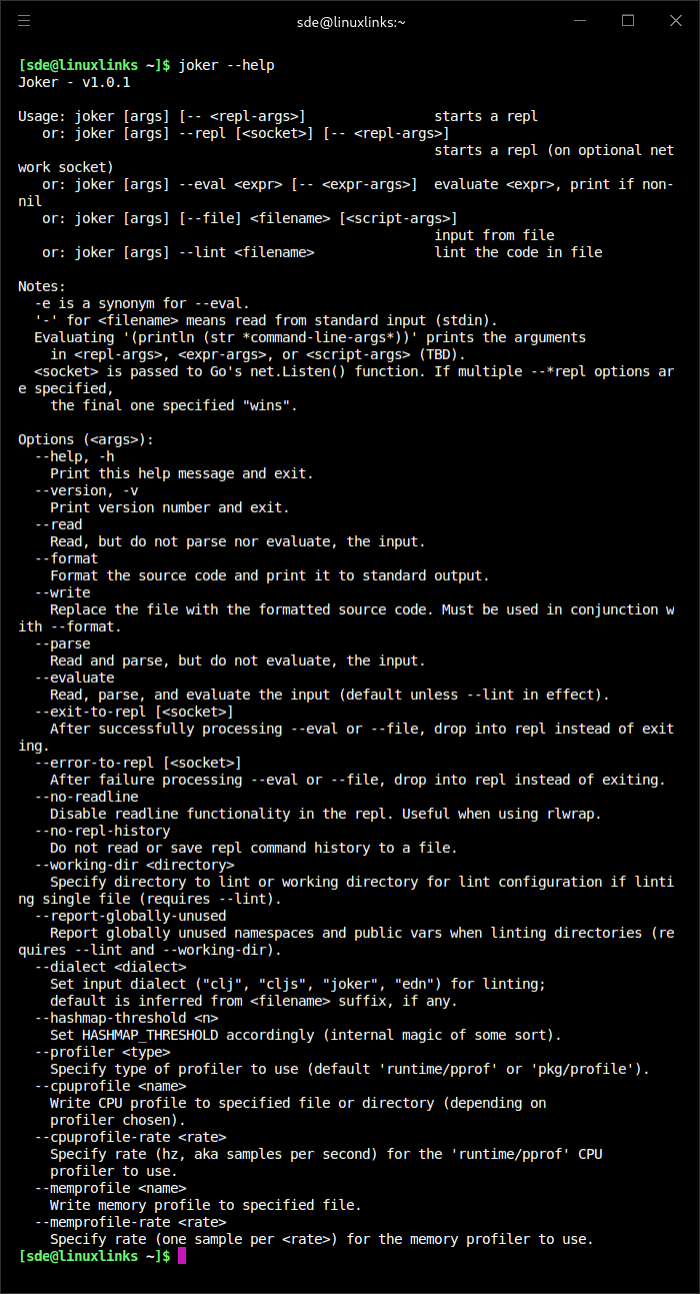700x1294 pixels.
Task: Click the sde@linuxlinks:~ window title
Action: point(351,21)
